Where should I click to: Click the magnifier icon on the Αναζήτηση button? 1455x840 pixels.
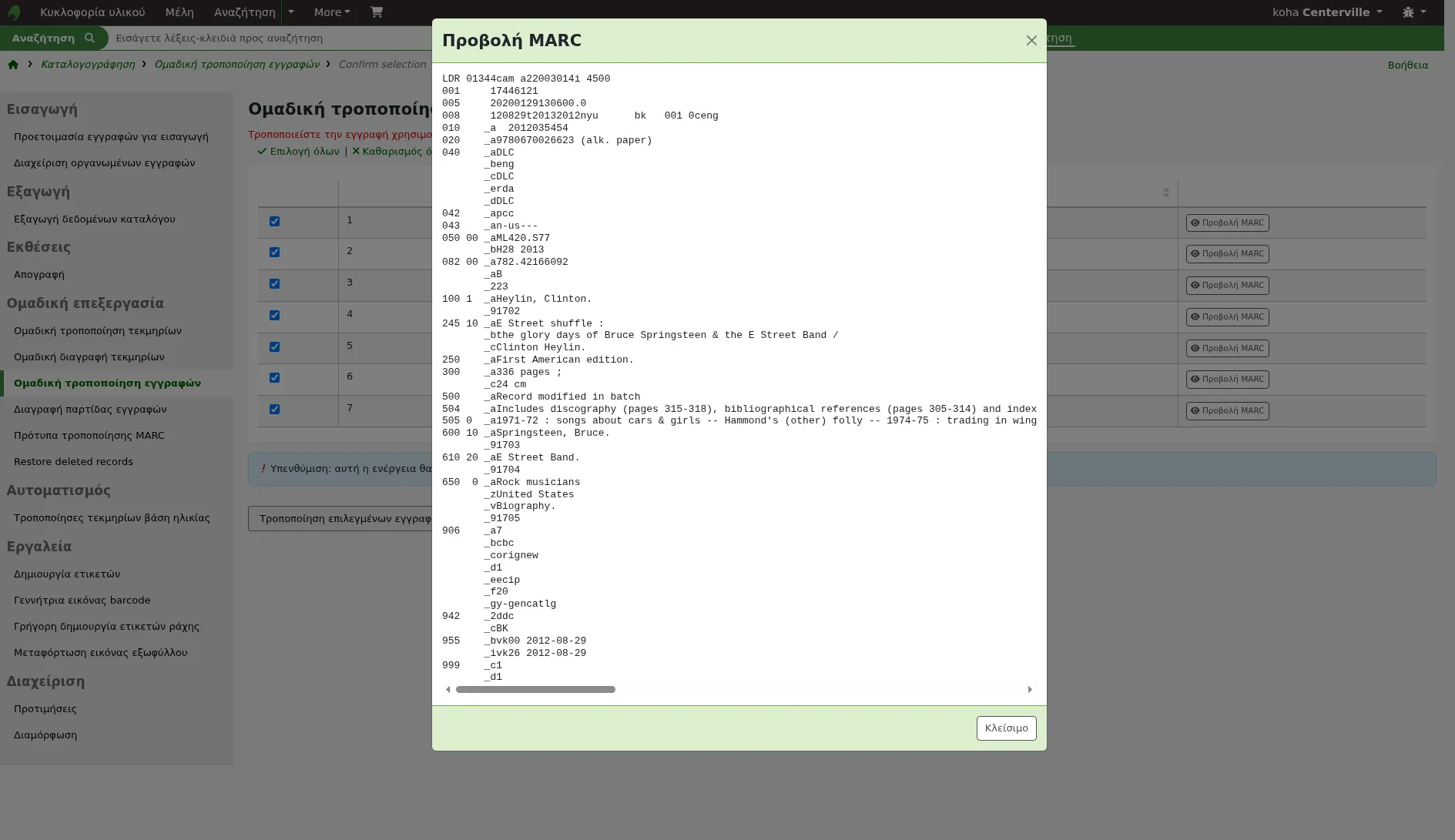coord(89,38)
